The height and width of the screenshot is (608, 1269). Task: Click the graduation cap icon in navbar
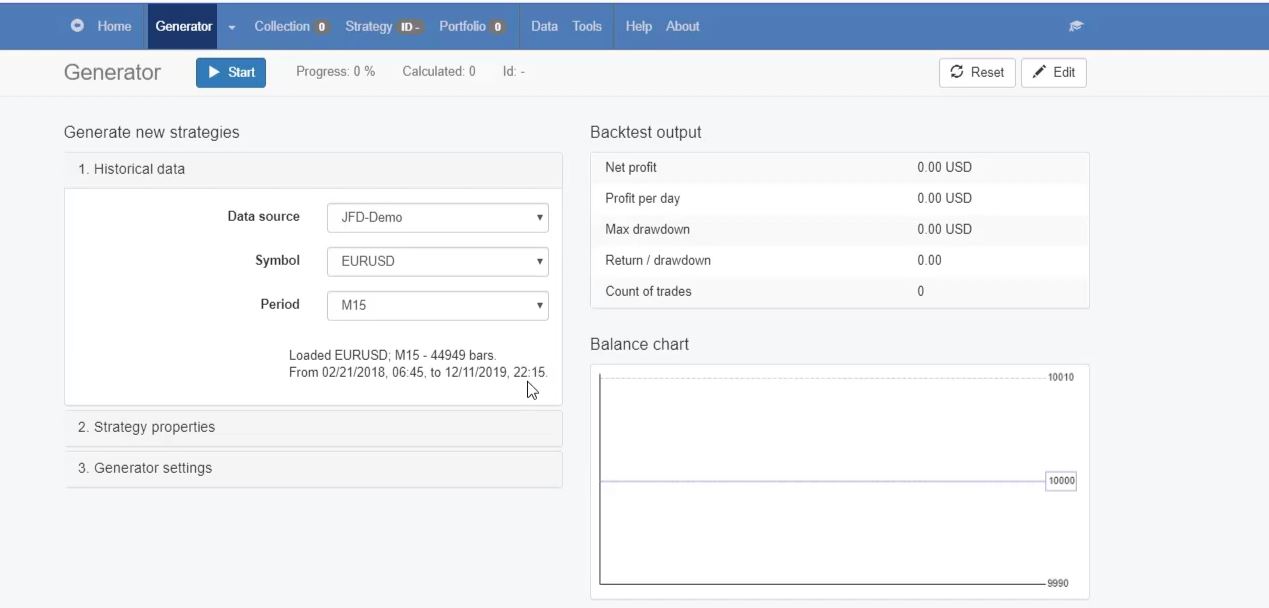pos(1076,27)
